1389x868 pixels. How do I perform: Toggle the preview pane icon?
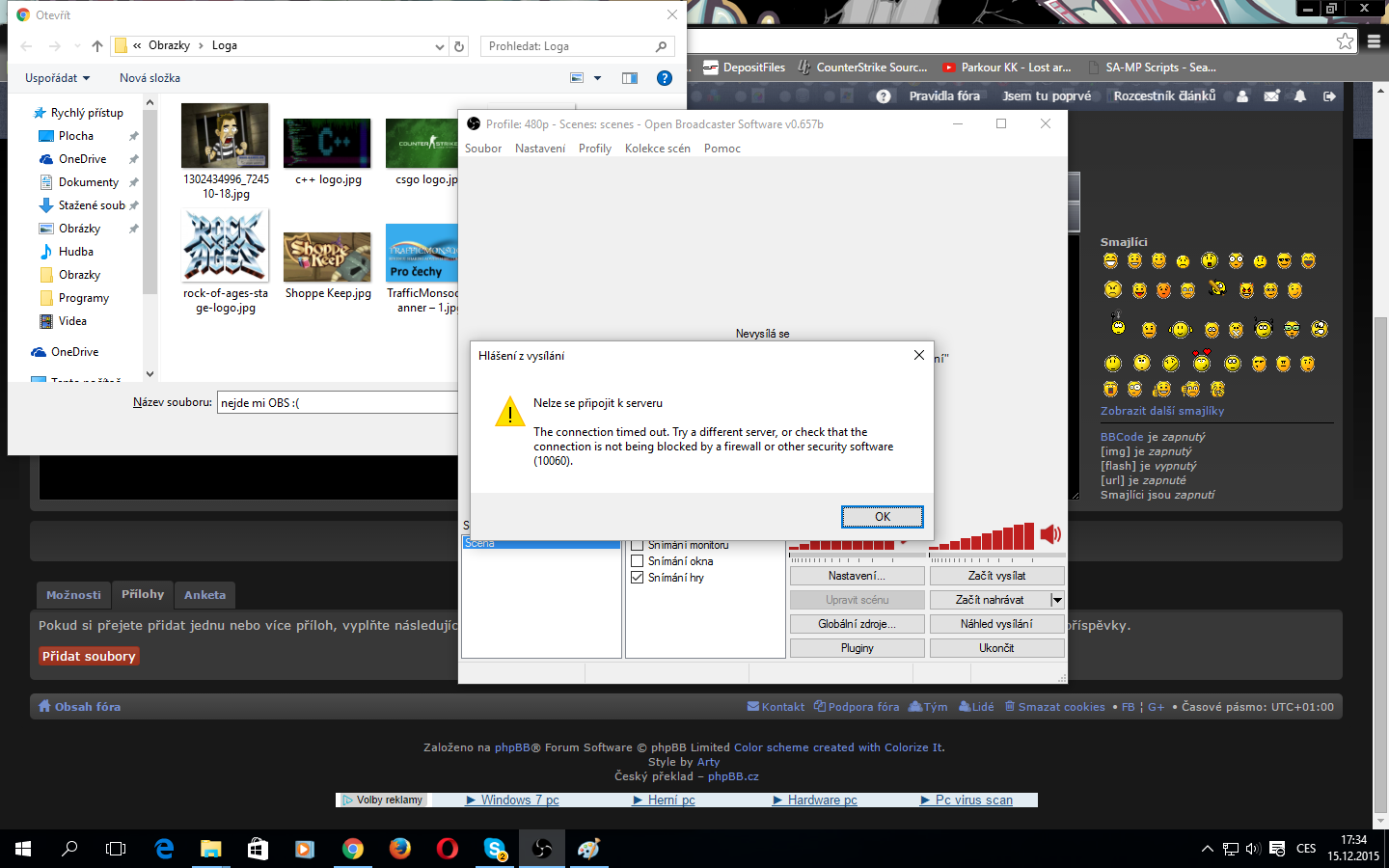[x=630, y=78]
